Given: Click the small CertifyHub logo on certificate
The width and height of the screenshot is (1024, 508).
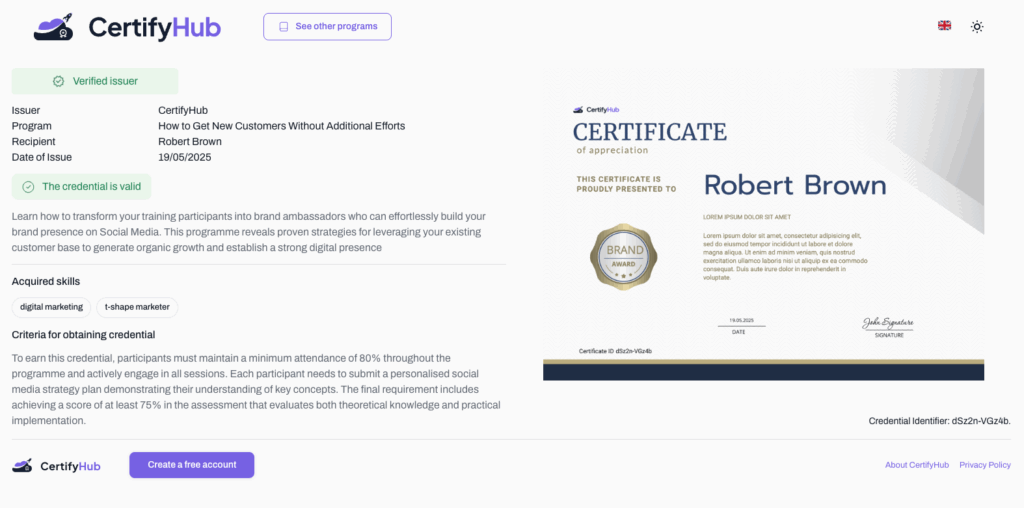Looking at the screenshot, I should [x=596, y=110].
